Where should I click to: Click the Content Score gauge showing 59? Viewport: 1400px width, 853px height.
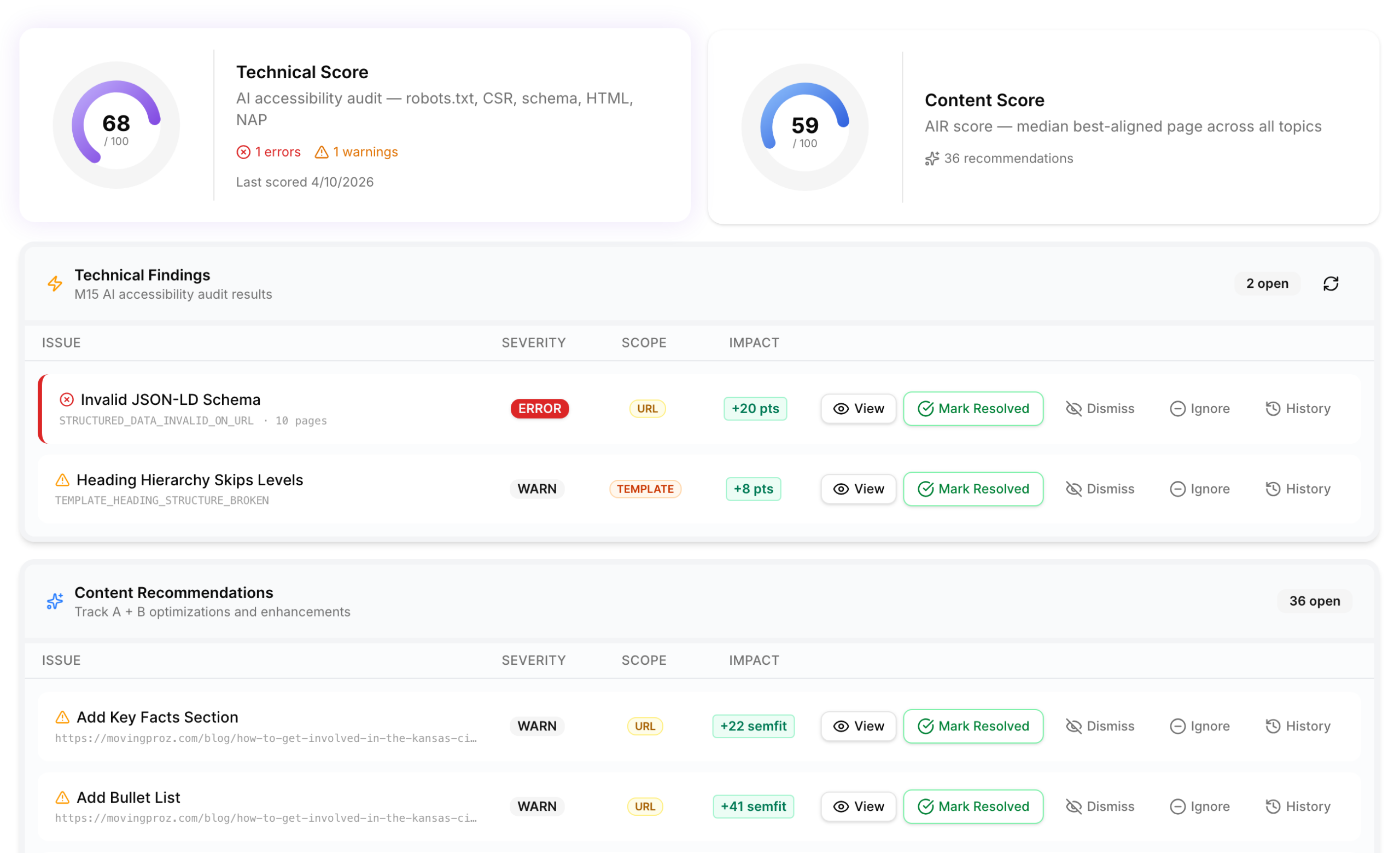tap(804, 127)
